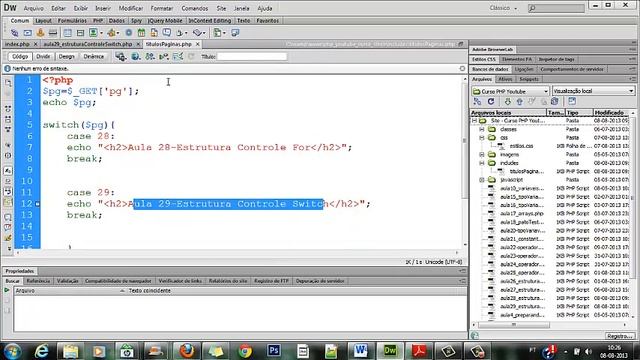Open the site selector Curso PHP Youtube dropdown

510,91
